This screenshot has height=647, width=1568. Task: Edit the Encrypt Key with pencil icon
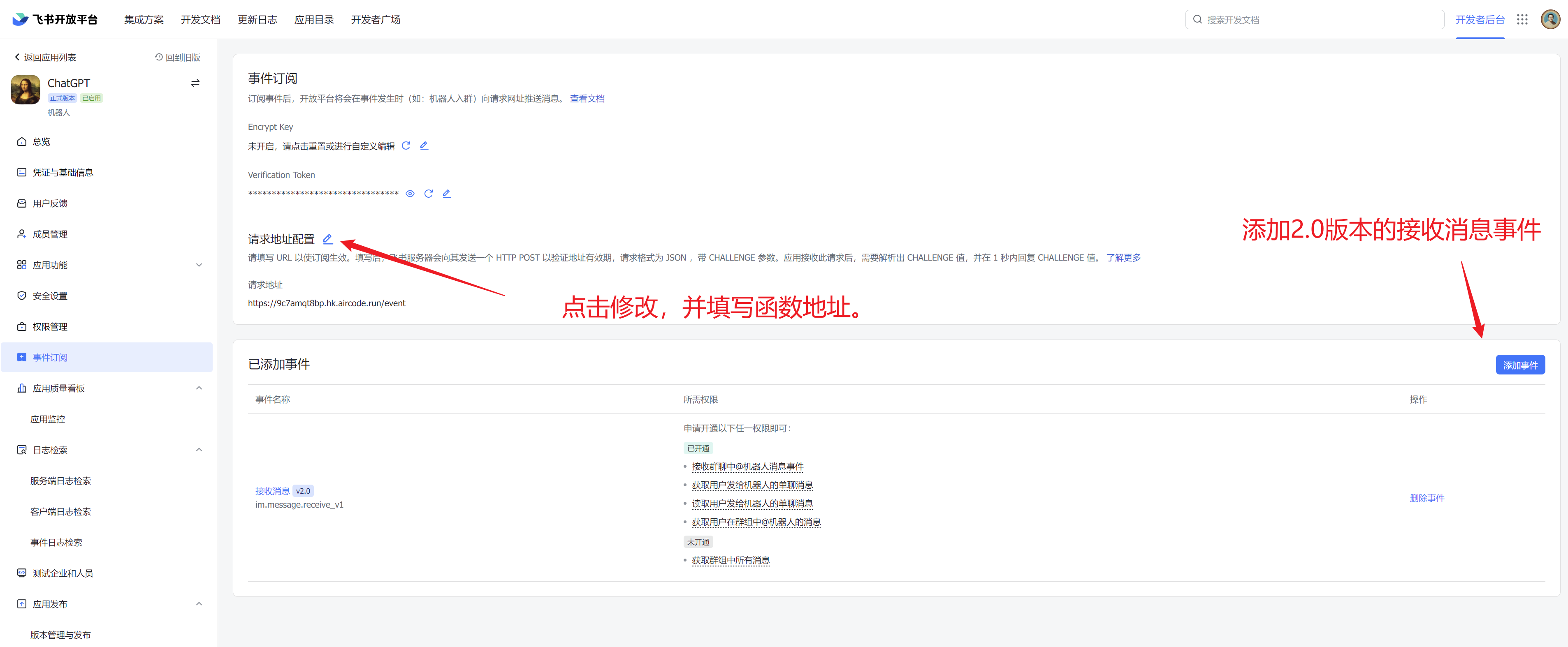point(424,146)
